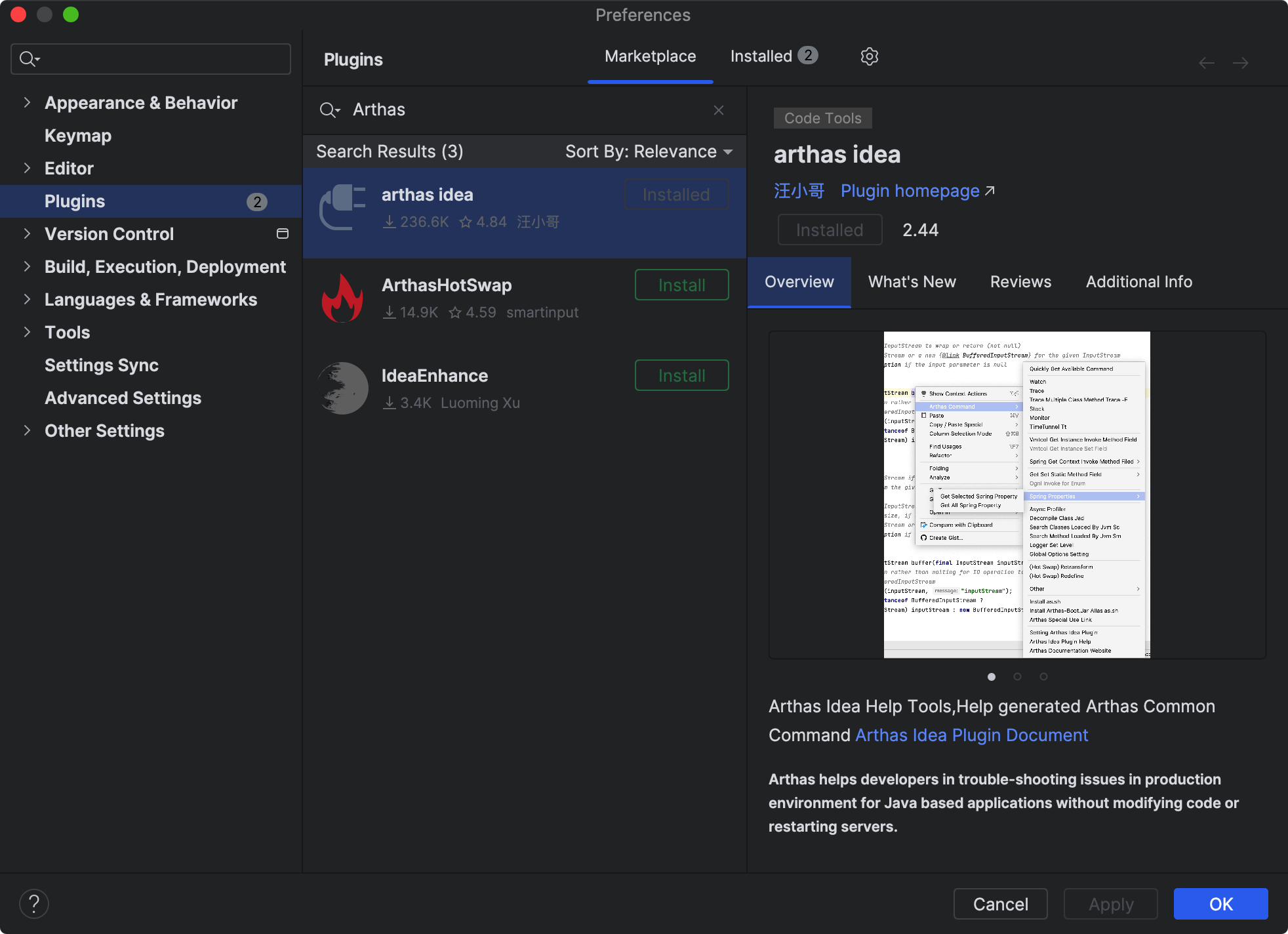Show the second screenshot carousel dot

[1017, 676]
